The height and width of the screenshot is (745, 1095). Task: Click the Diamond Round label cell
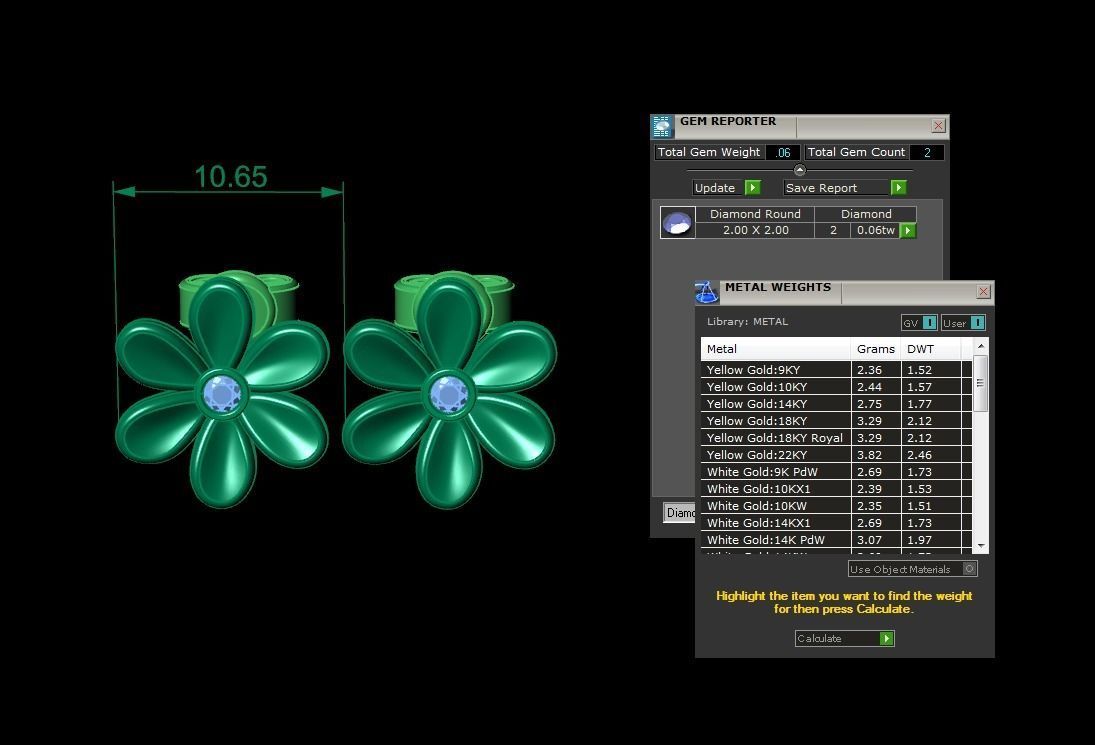[756, 214]
